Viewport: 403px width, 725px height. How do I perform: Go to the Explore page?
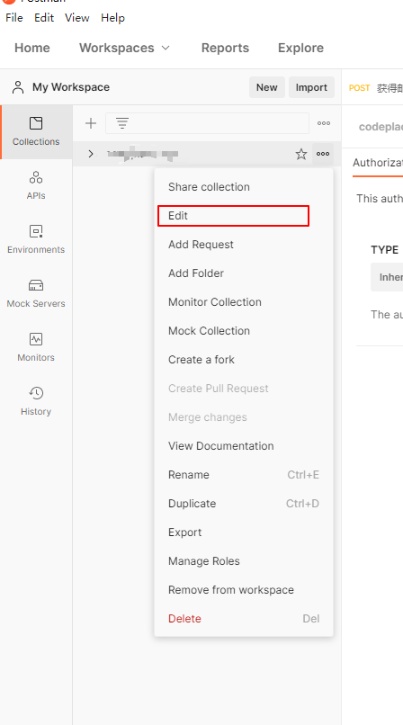point(300,48)
